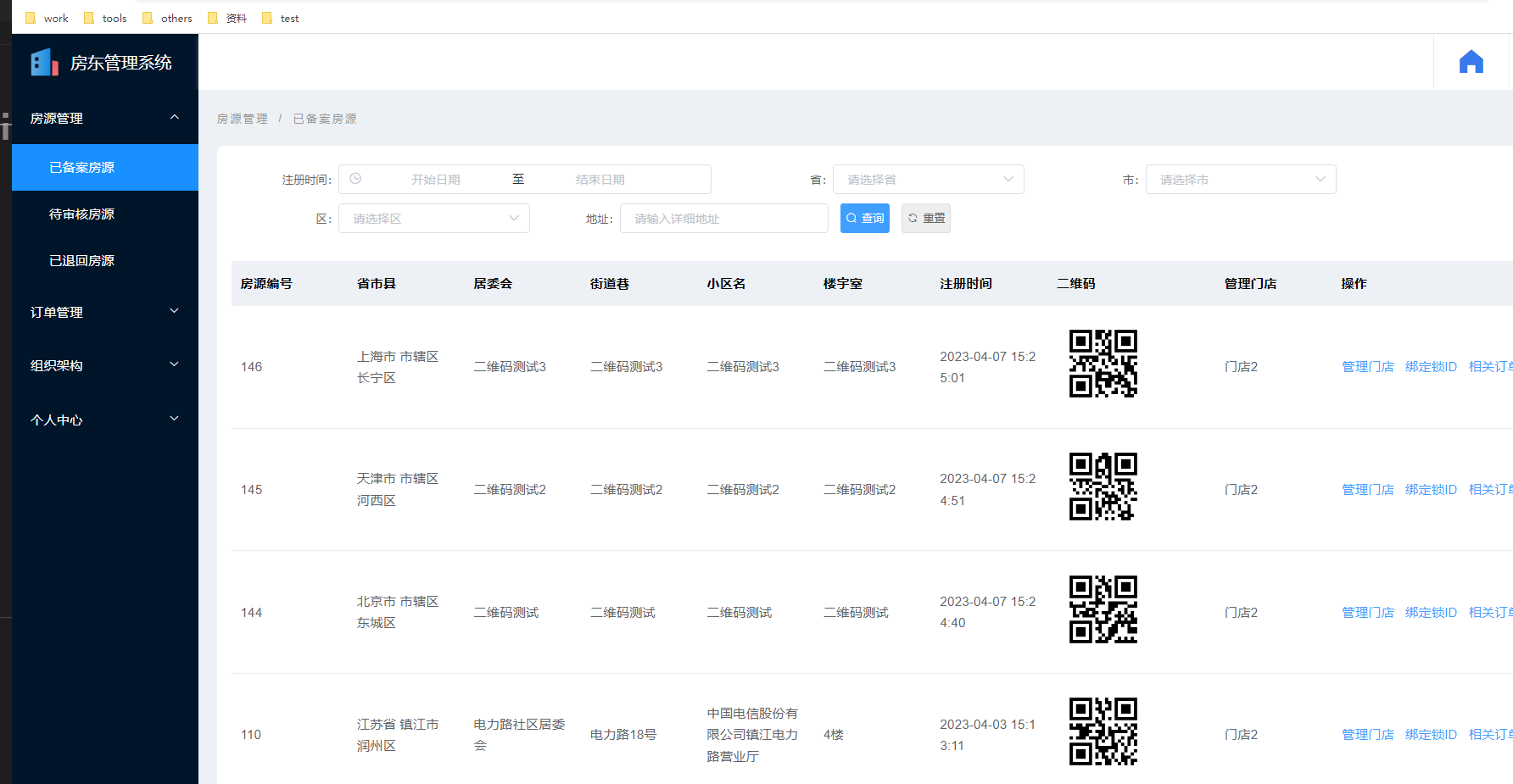
Task: Collapse the 房源管理 menu section
Action: coord(105,118)
